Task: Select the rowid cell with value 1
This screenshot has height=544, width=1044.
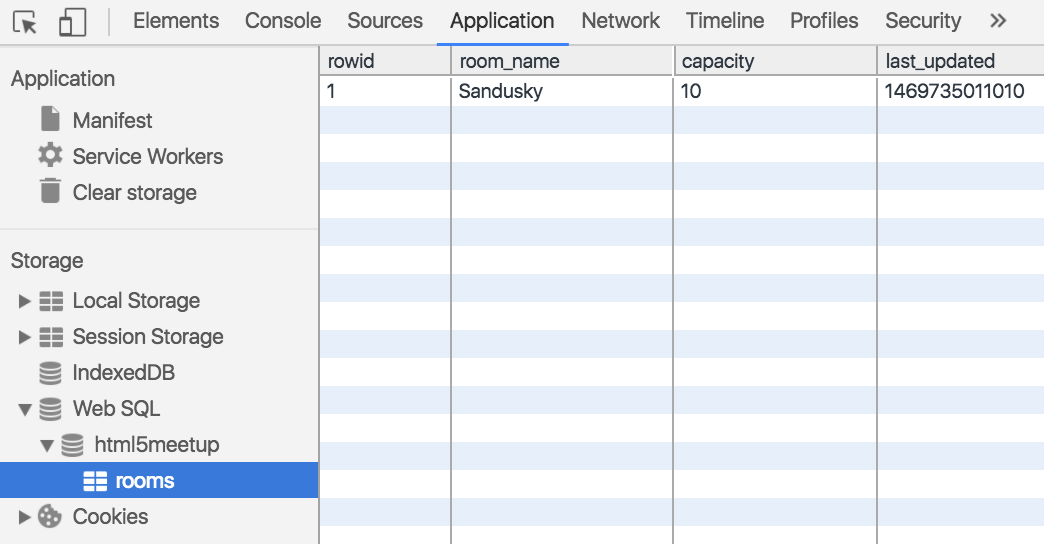Action: point(385,91)
